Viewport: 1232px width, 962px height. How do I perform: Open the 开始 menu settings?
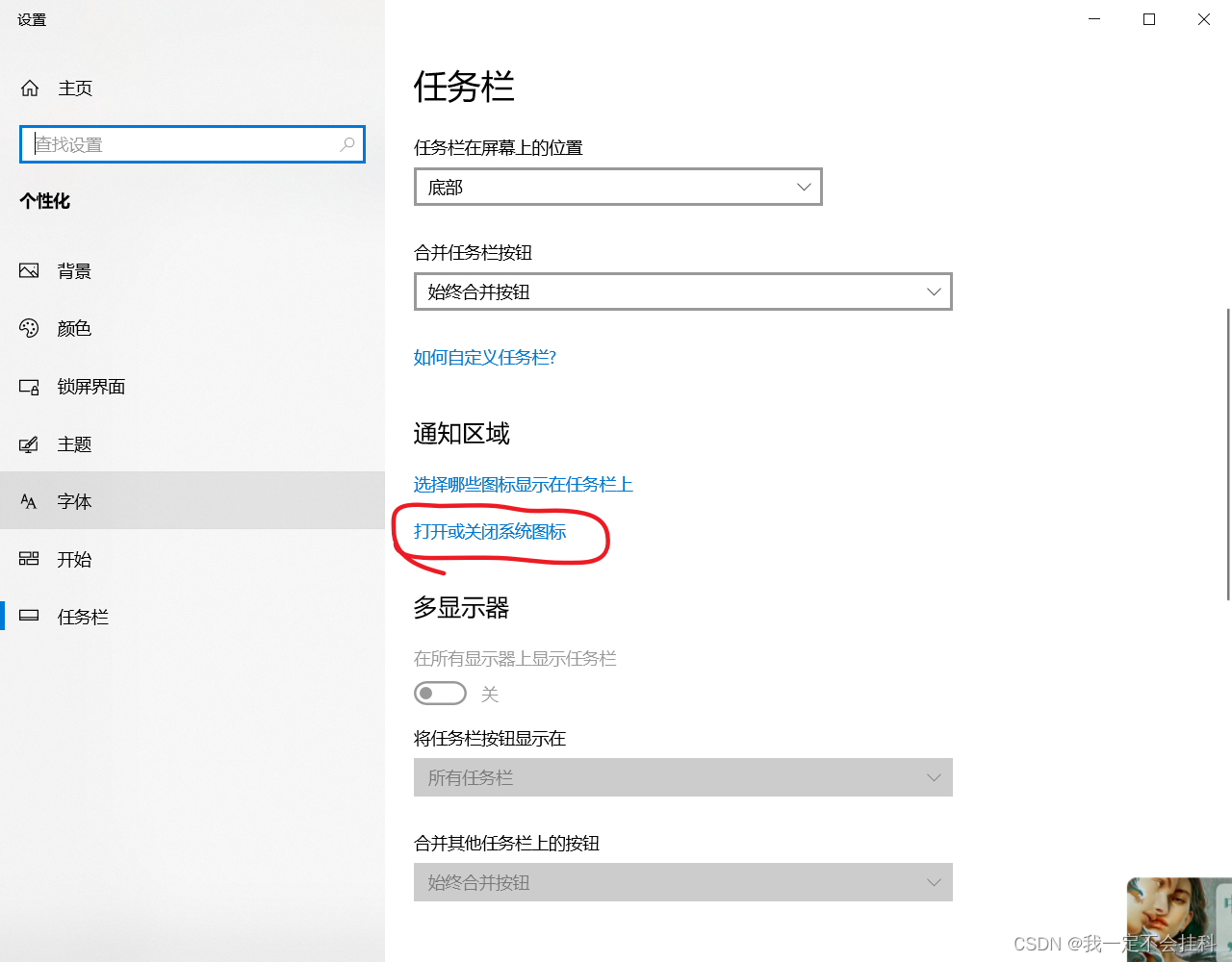click(x=192, y=559)
